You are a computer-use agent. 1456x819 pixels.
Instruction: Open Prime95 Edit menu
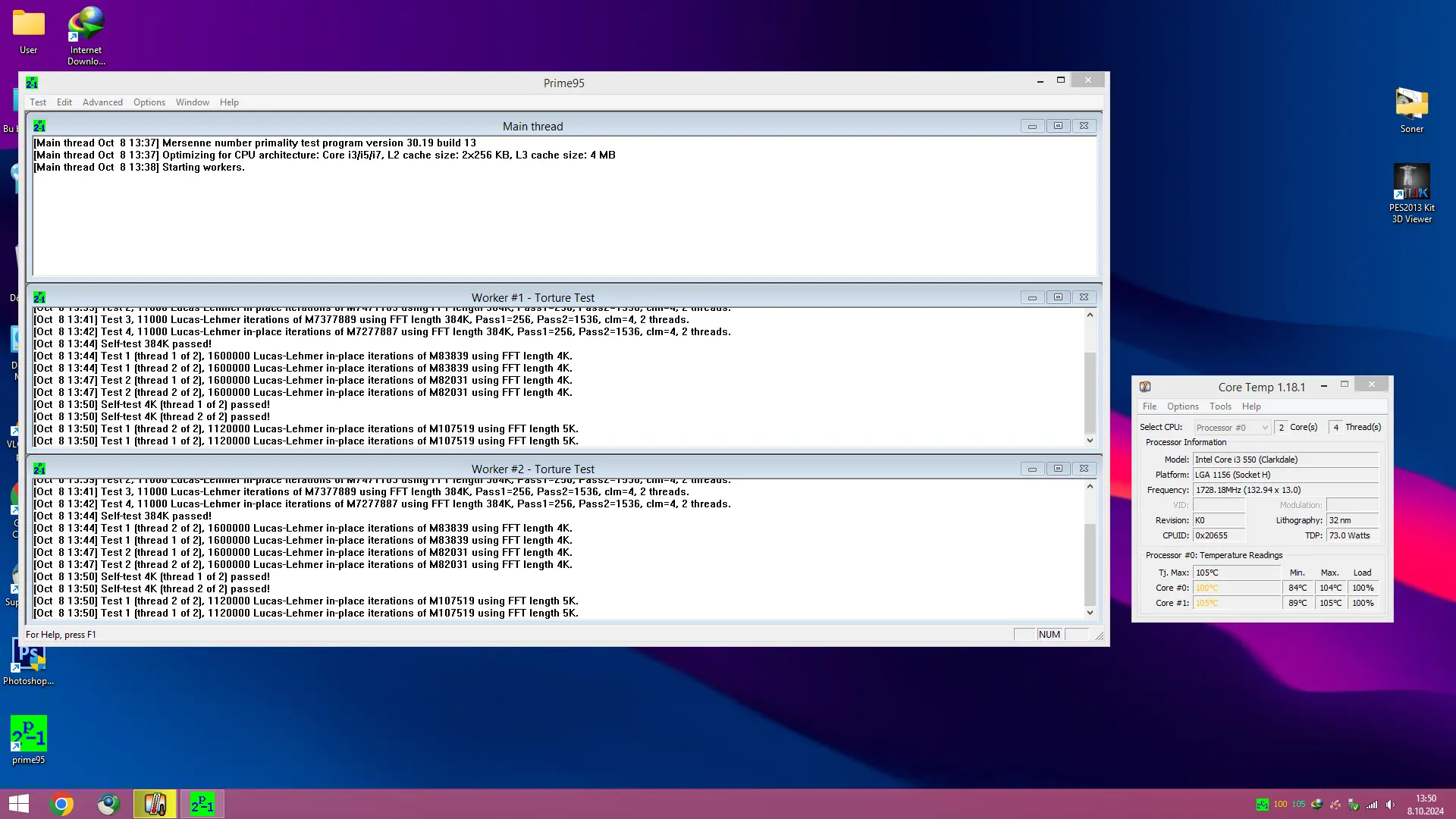(64, 102)
